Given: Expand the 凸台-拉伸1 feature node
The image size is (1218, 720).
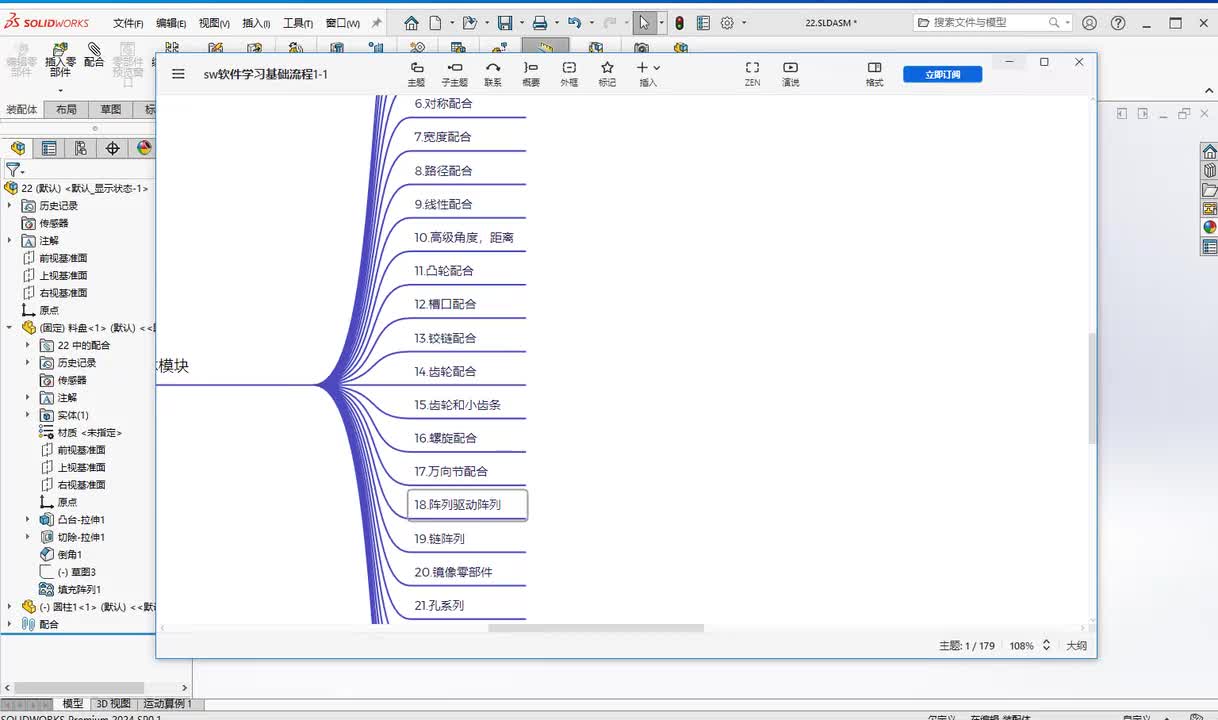Looking at the screenshot, I should click(28, 520).
